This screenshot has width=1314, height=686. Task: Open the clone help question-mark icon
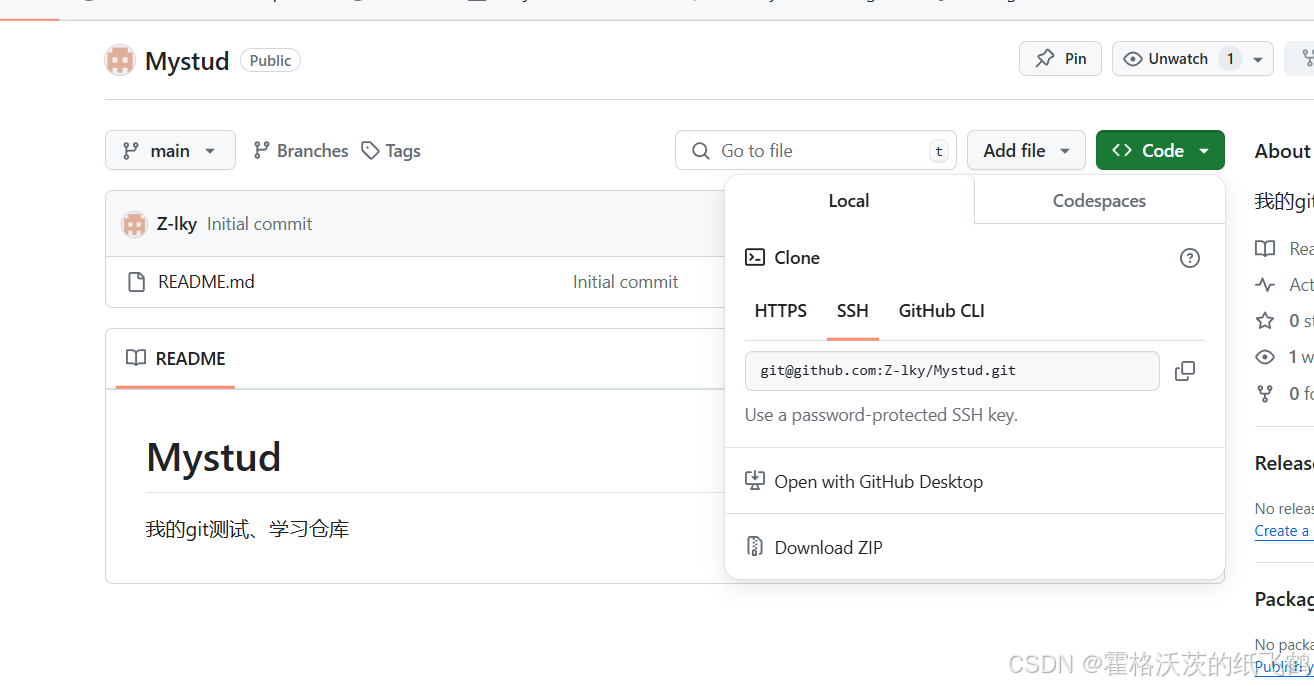pos(1190,258)
